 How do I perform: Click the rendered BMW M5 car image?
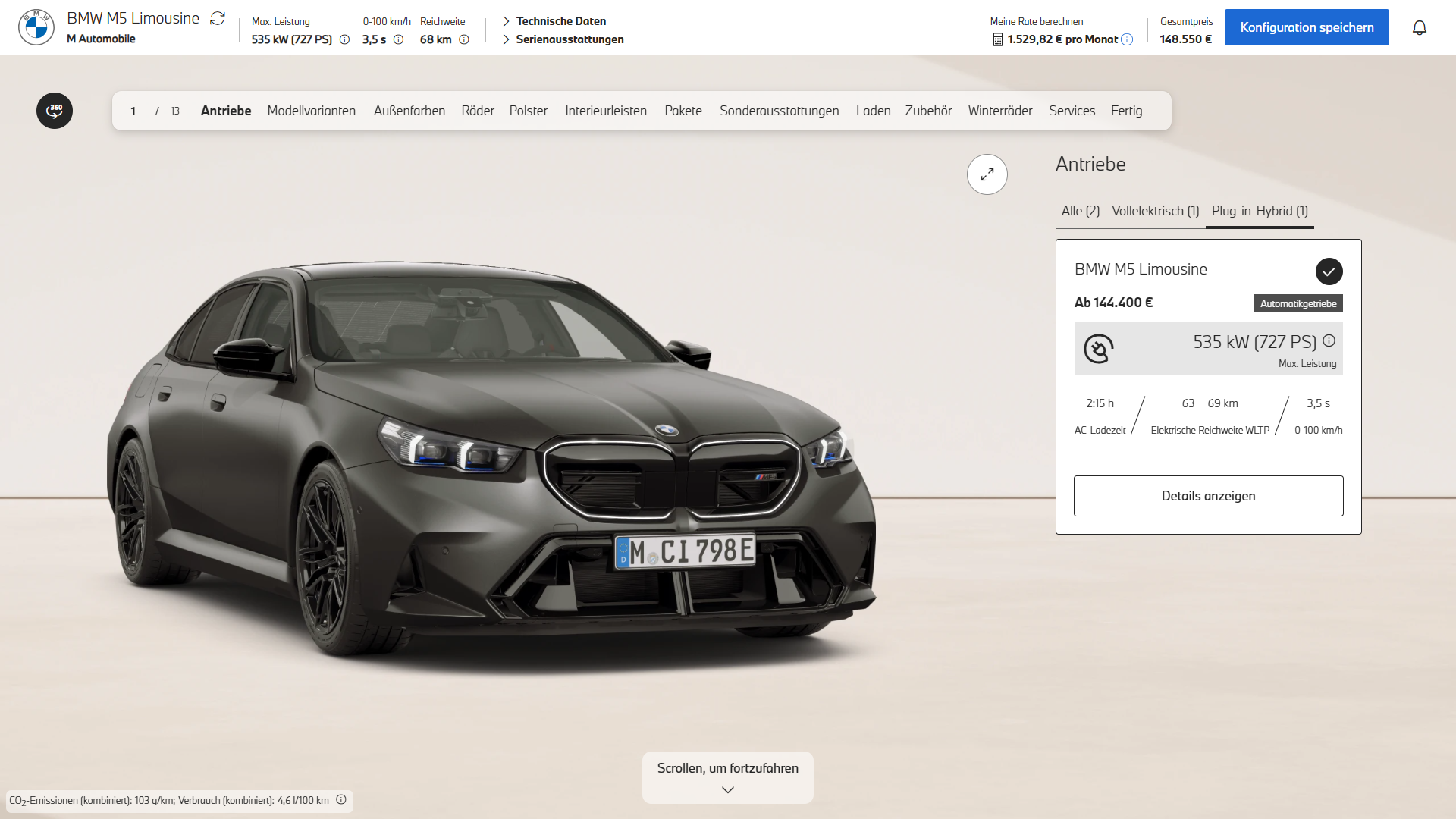pyautogui.click(x=493, y=455)
